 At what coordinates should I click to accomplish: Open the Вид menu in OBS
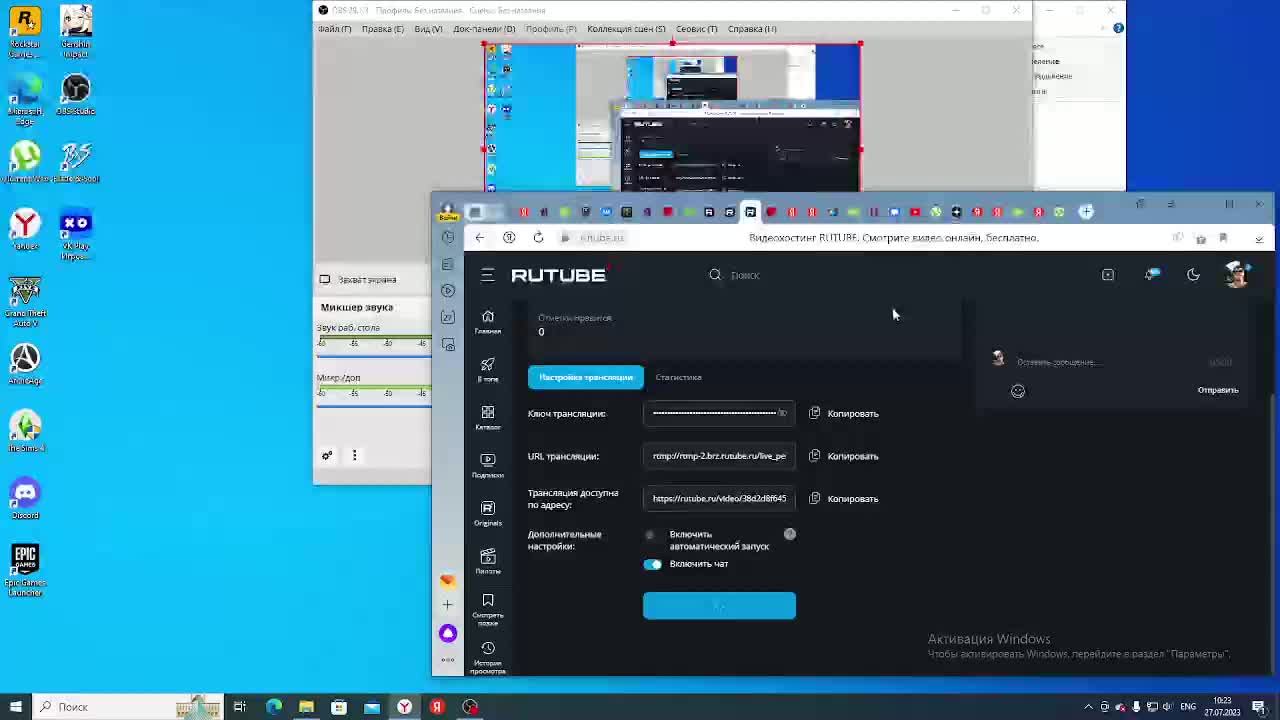pyautogui.click(x=428, y=29)
